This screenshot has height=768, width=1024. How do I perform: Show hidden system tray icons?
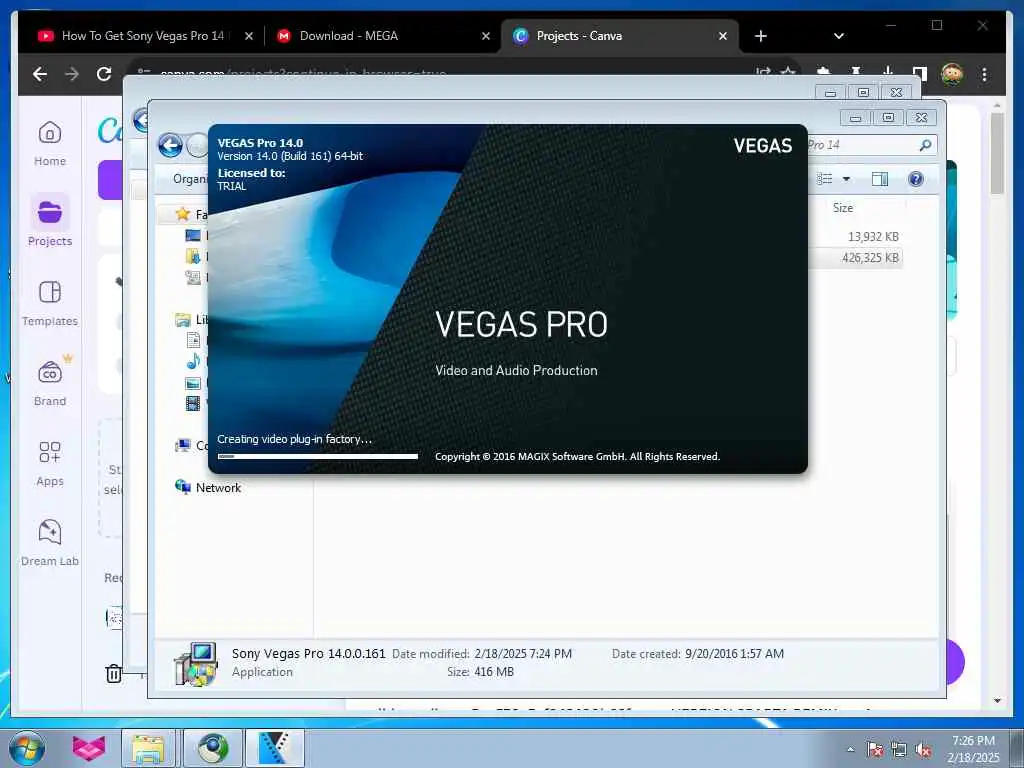850,750
